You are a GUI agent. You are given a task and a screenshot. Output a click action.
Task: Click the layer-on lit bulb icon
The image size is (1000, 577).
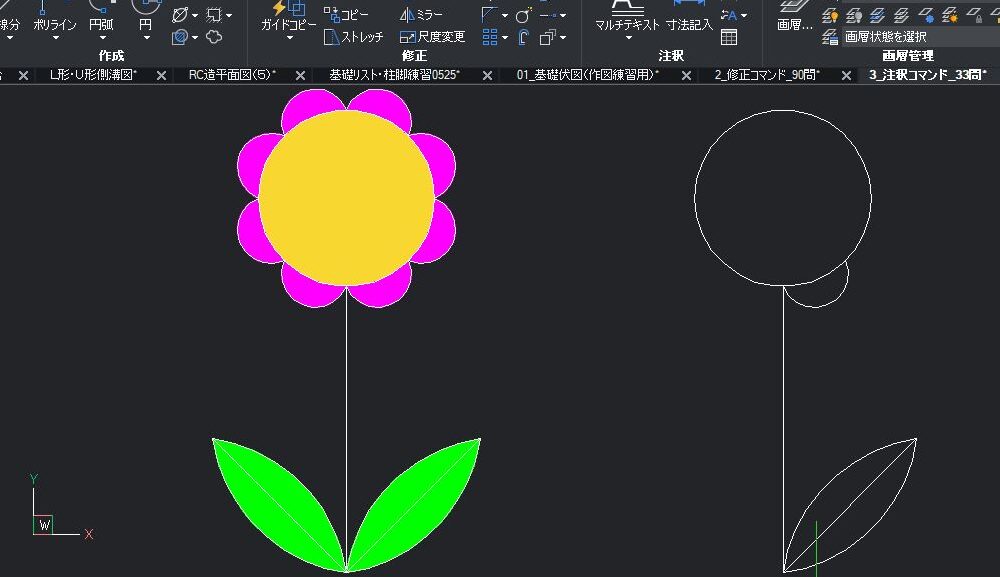(x=830, y=15)
